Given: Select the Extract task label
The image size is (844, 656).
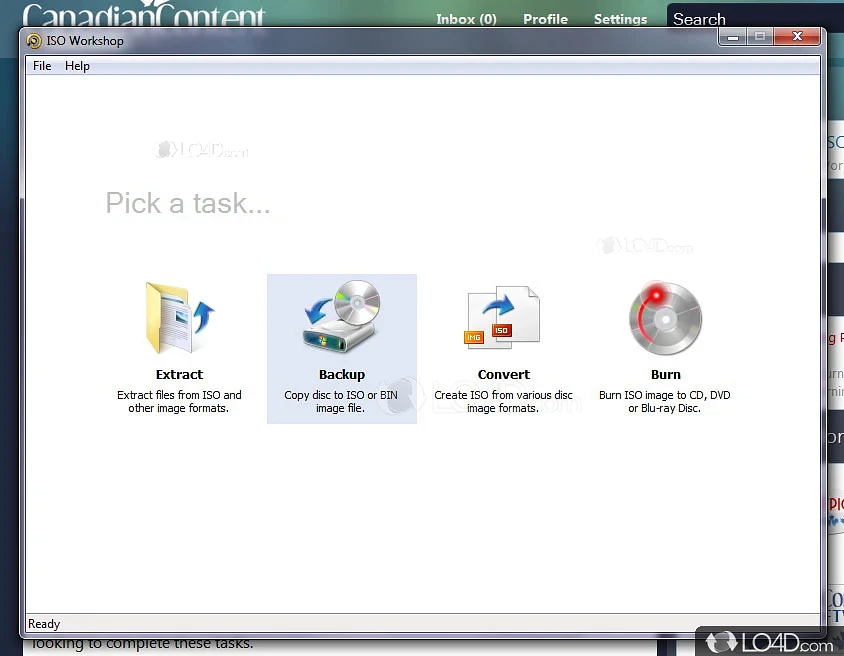Looking at the screenshot, I should click(179, 375).
